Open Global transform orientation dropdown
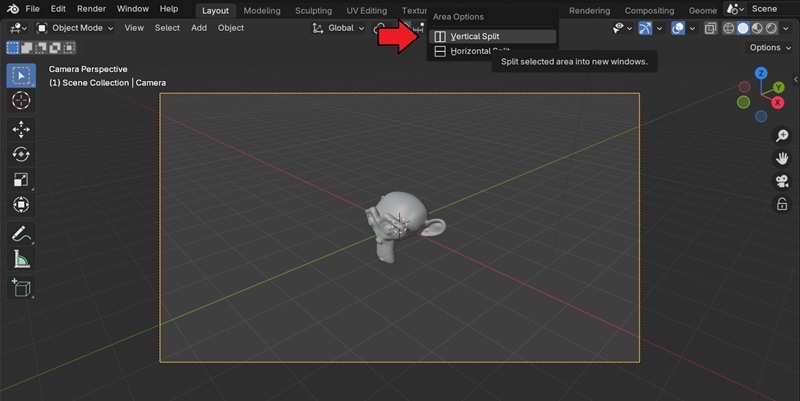 click(x=338, y=28)
